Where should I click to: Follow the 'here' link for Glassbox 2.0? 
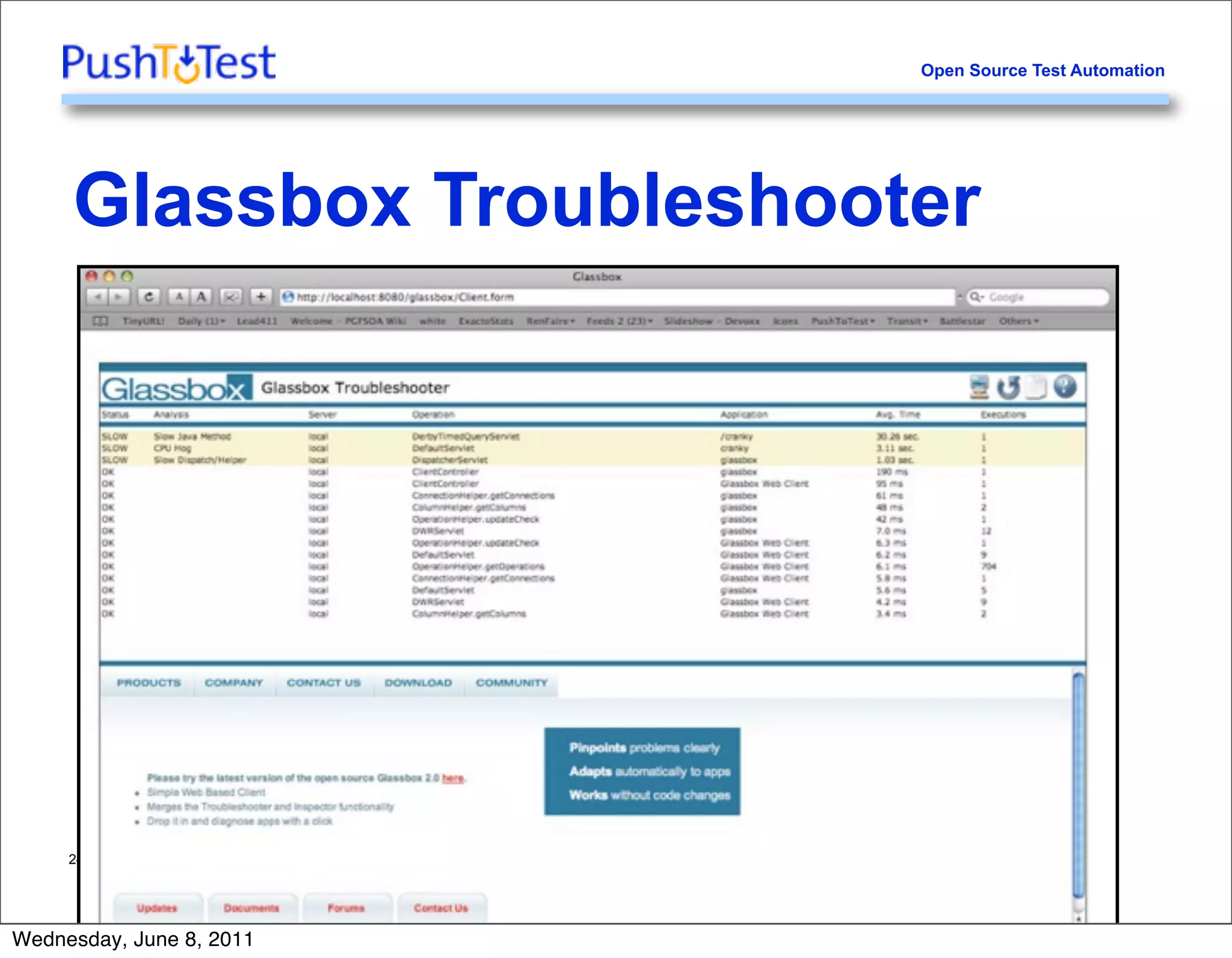pyautogui.click(x=453, y=778)
